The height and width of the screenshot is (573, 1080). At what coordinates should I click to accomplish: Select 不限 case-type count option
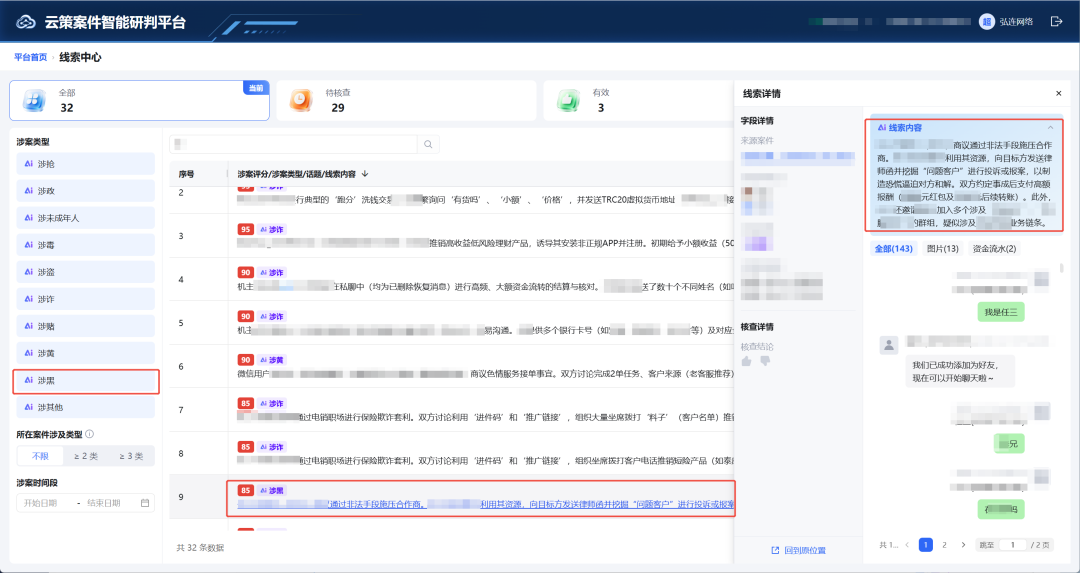coord(41,456)
